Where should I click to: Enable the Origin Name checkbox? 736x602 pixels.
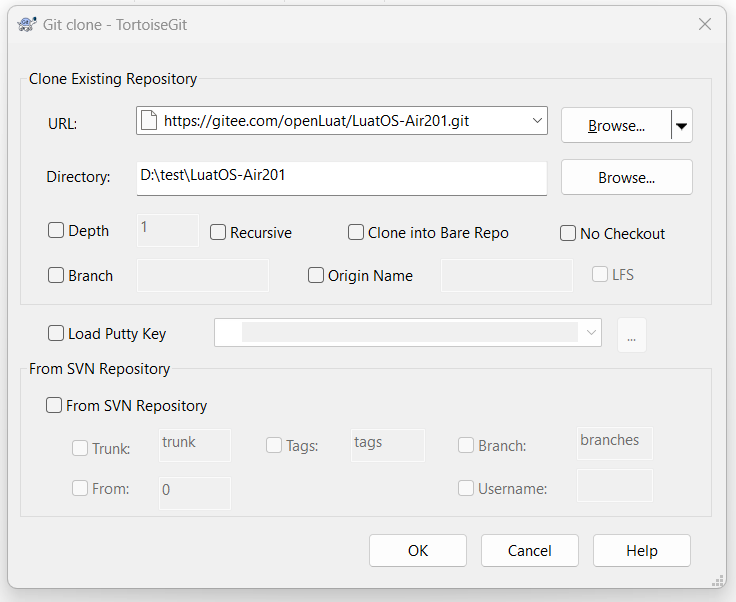pos(316,275)
